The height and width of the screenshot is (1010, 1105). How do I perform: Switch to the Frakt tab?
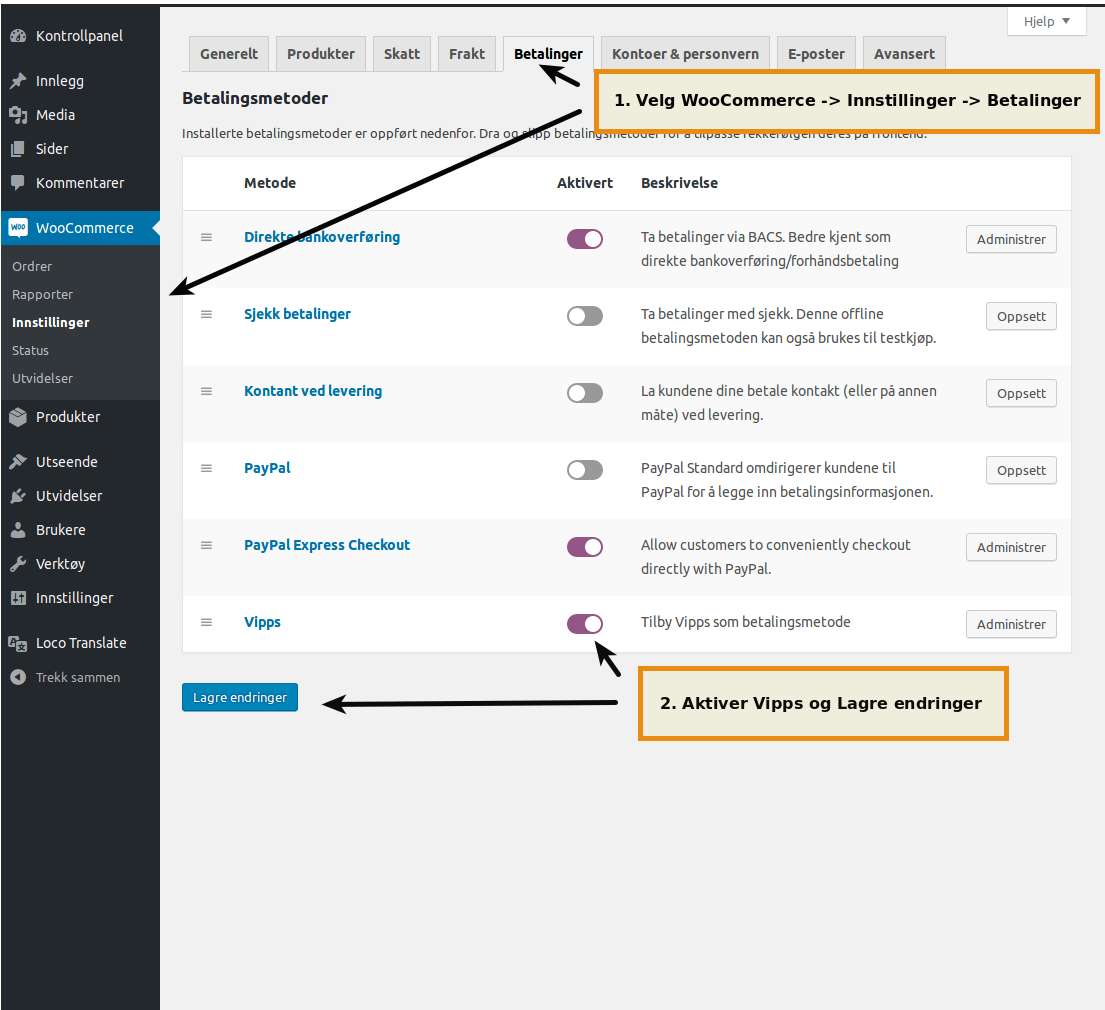pos(467,54)
